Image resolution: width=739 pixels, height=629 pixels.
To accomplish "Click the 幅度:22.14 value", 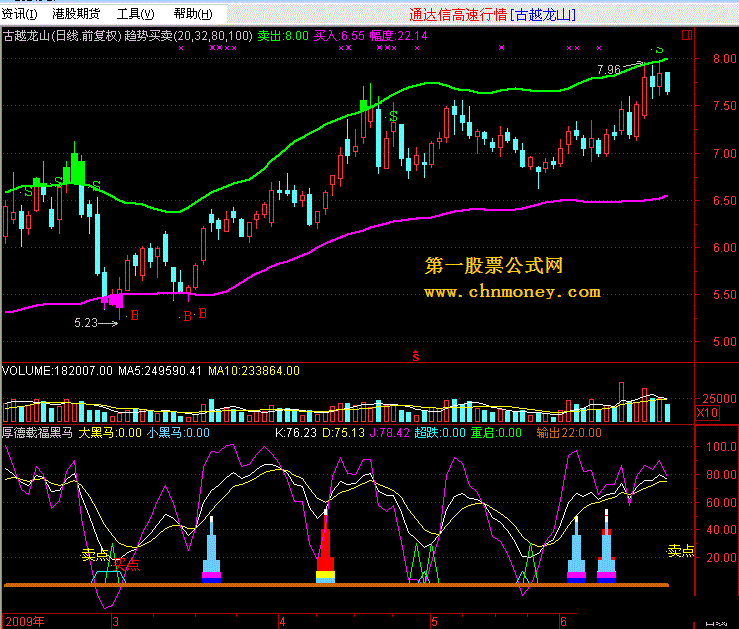I will click(398, 36).
